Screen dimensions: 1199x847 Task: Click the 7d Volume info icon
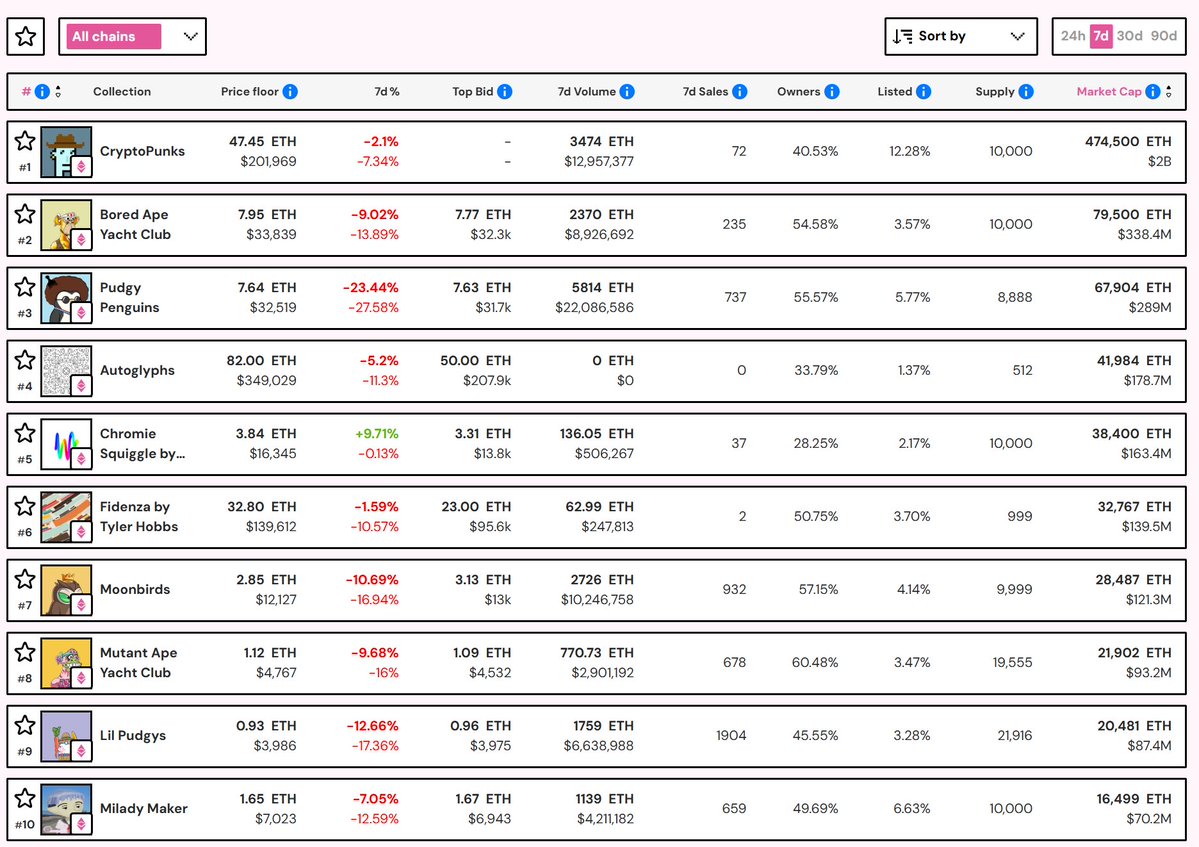coord(627,92)
